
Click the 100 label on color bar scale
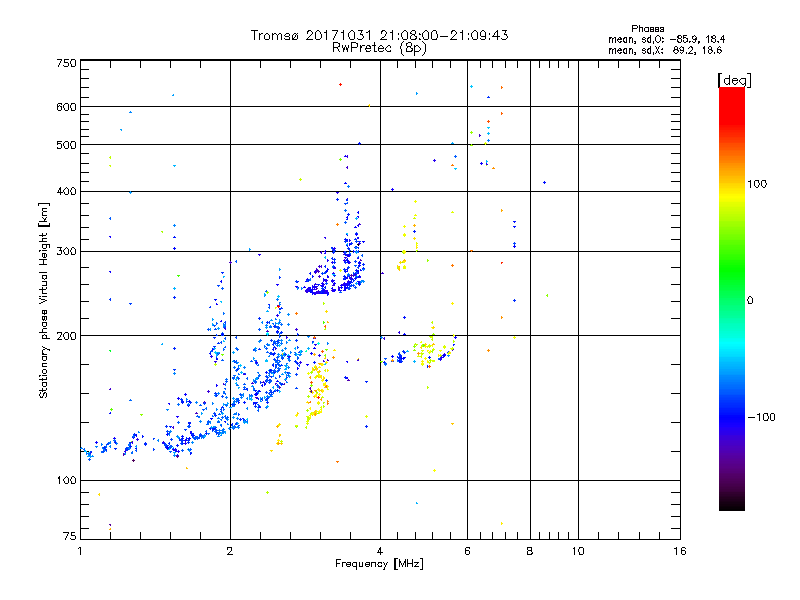(757, 184)
